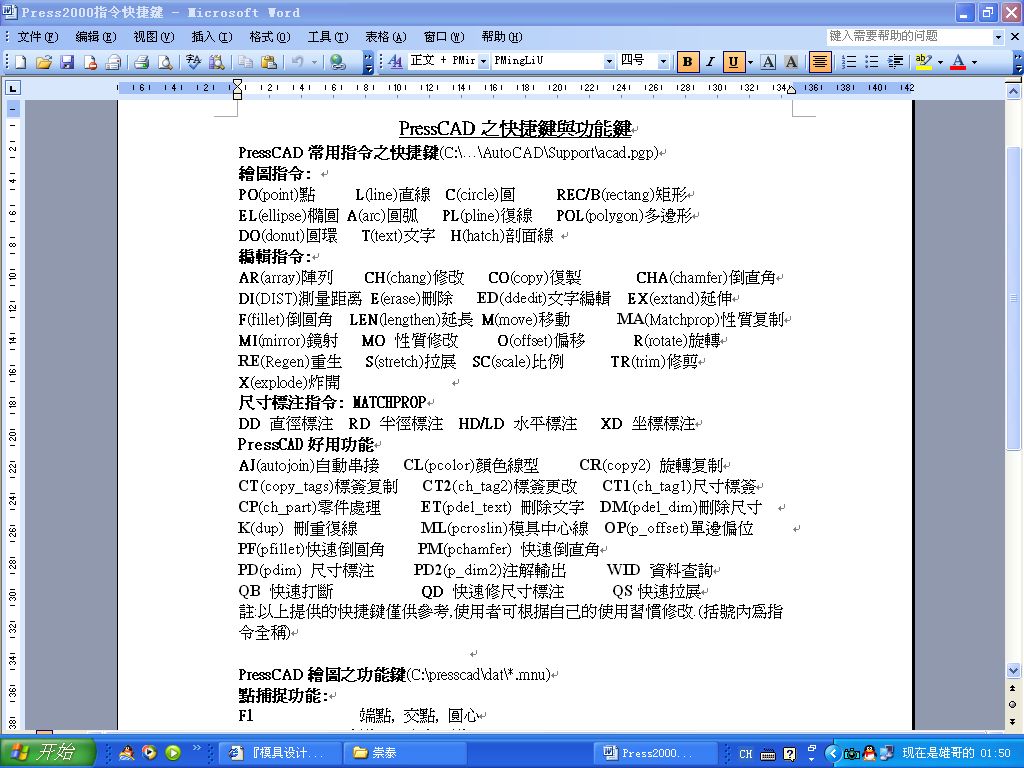
Task: Click the Paste clipboard icon
Action: (x=268, y=62)
